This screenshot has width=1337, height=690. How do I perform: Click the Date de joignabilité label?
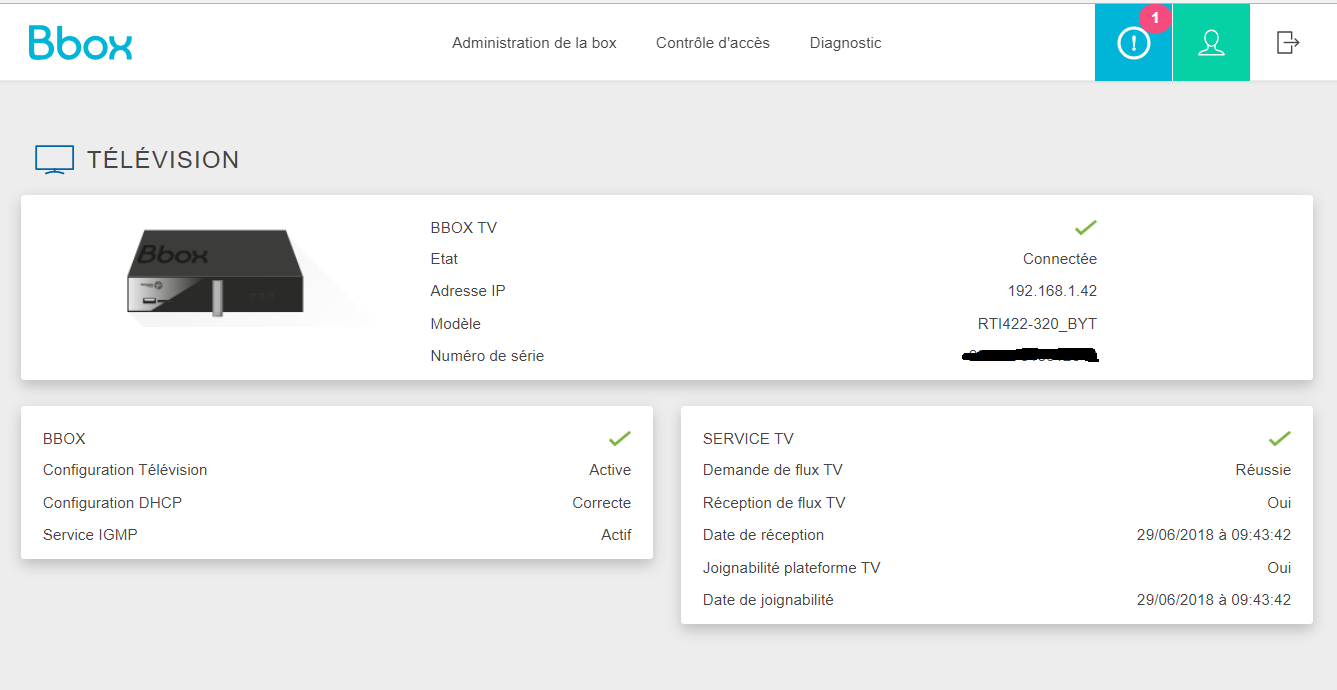point(768,600)
